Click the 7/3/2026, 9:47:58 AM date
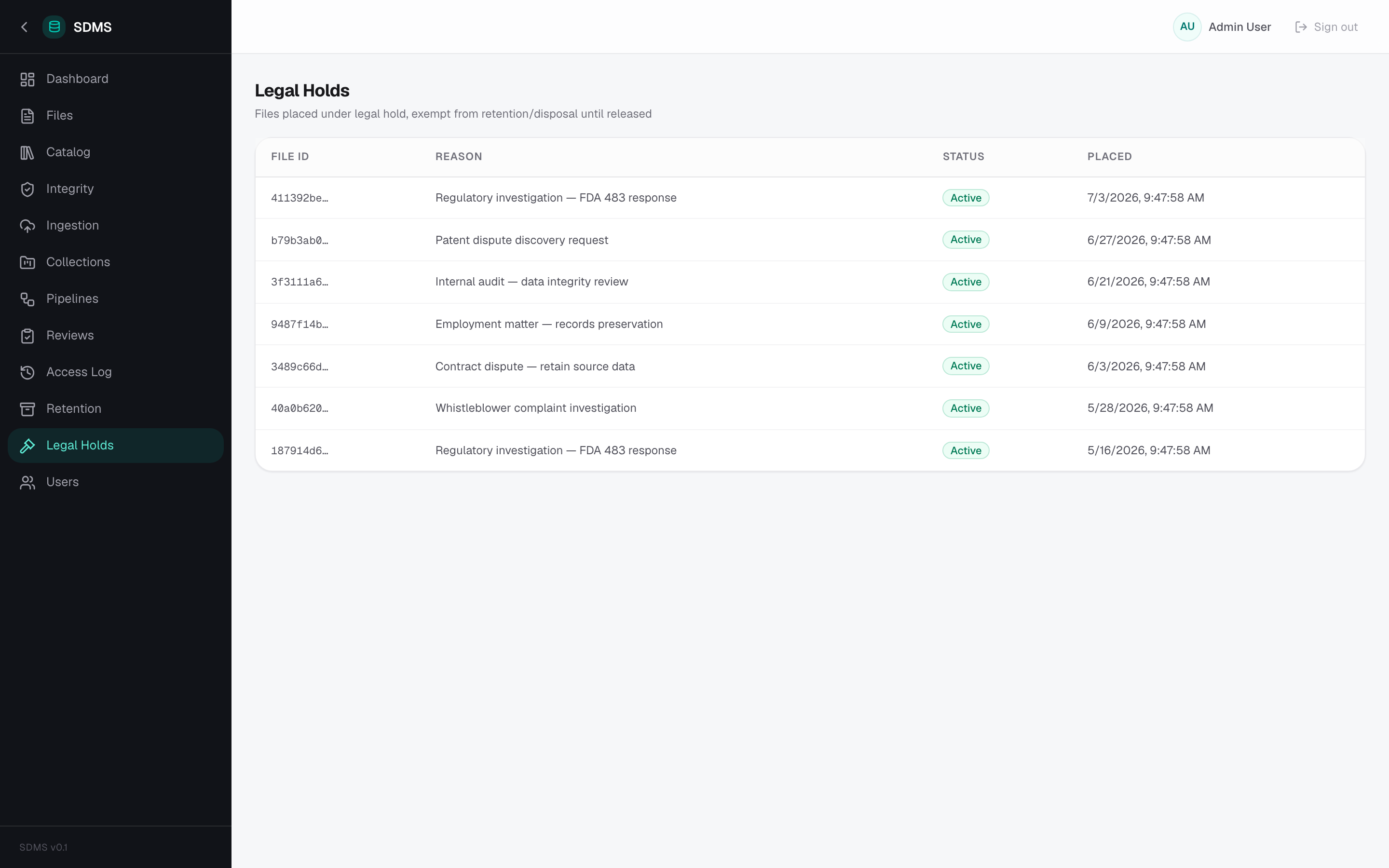 (1145, 198)
